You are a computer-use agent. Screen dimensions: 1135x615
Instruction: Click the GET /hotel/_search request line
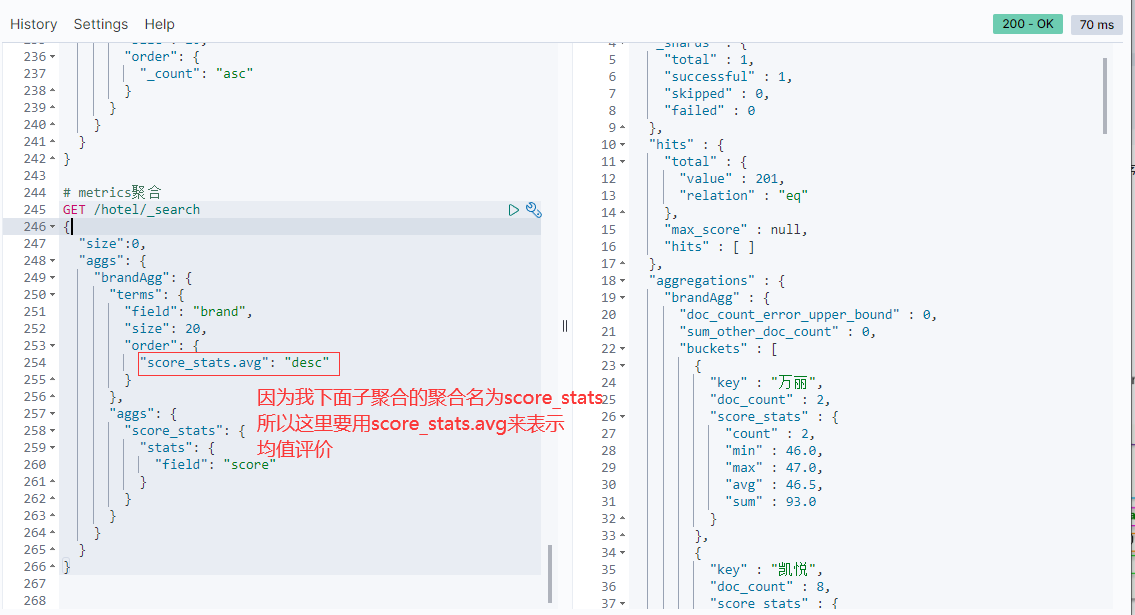132,210
